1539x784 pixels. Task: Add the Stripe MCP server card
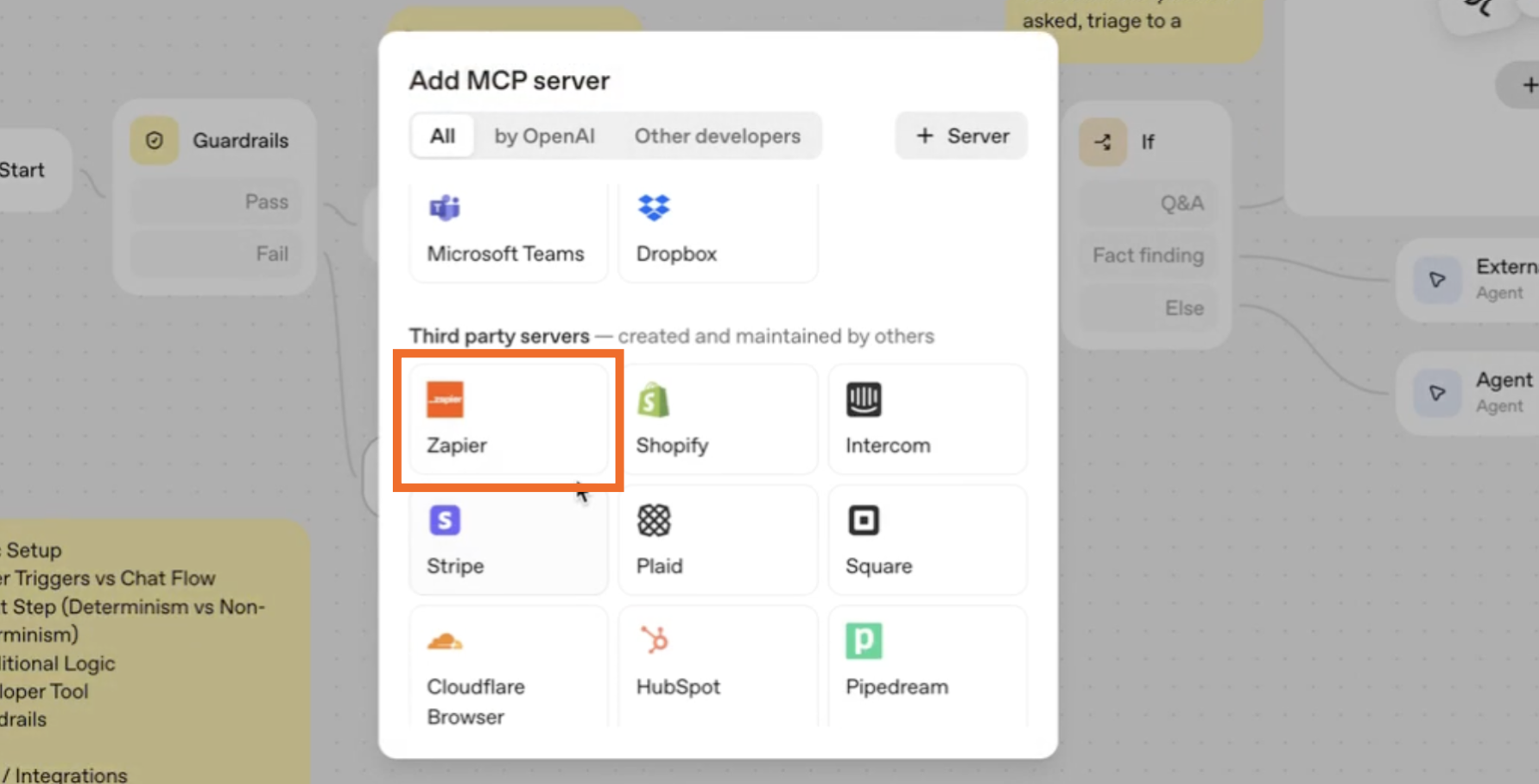pos(509,540)
